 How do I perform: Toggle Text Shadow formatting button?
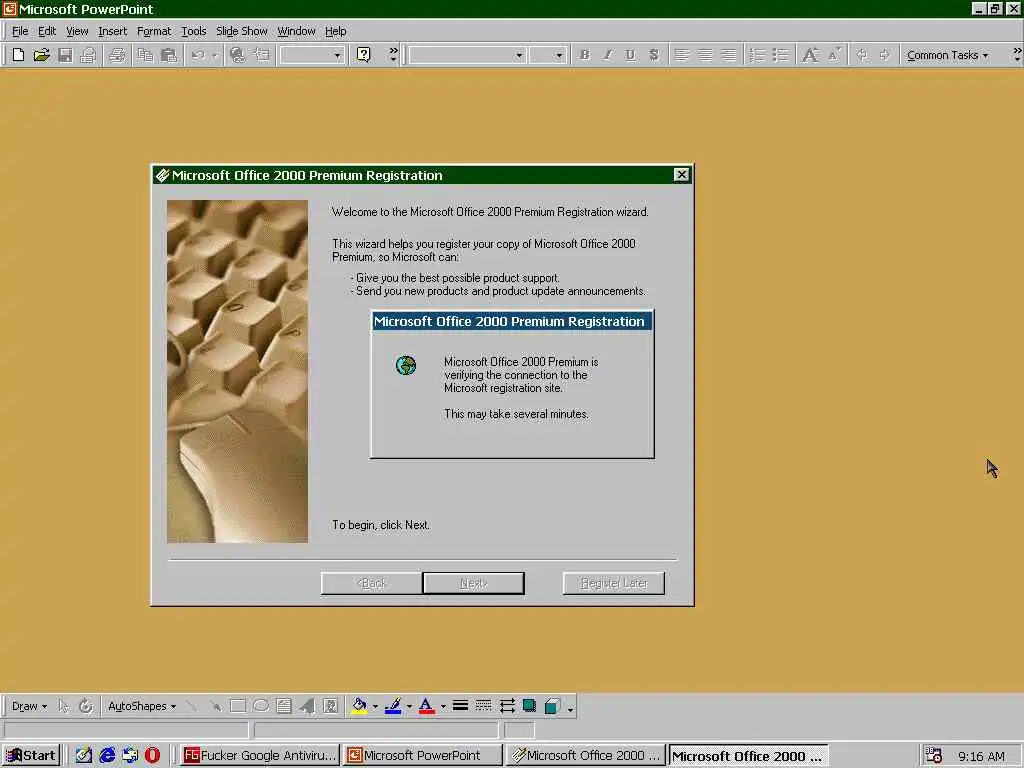coord(654,55)
